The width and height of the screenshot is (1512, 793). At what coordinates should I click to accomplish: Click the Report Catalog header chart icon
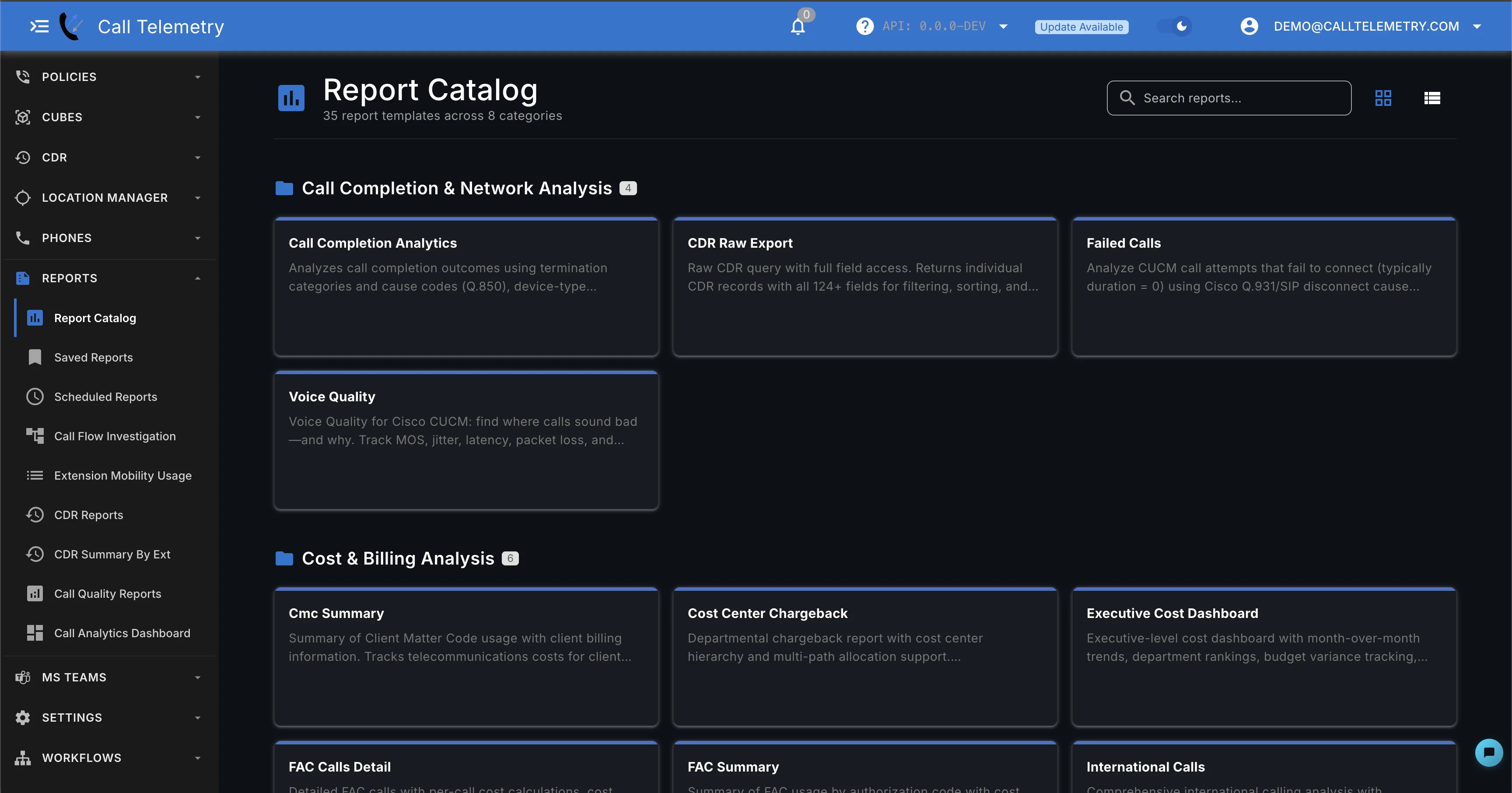click(x=291, y=98)
